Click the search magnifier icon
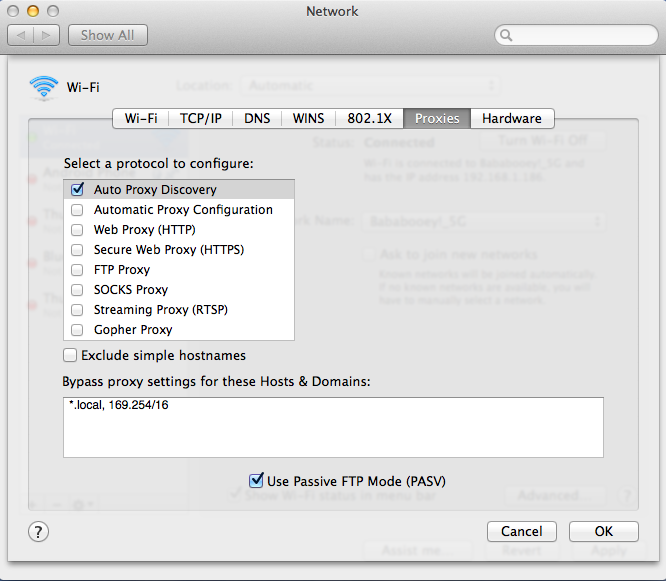The height and width of the screenshot is (581, 666). (x=506, y=35)
